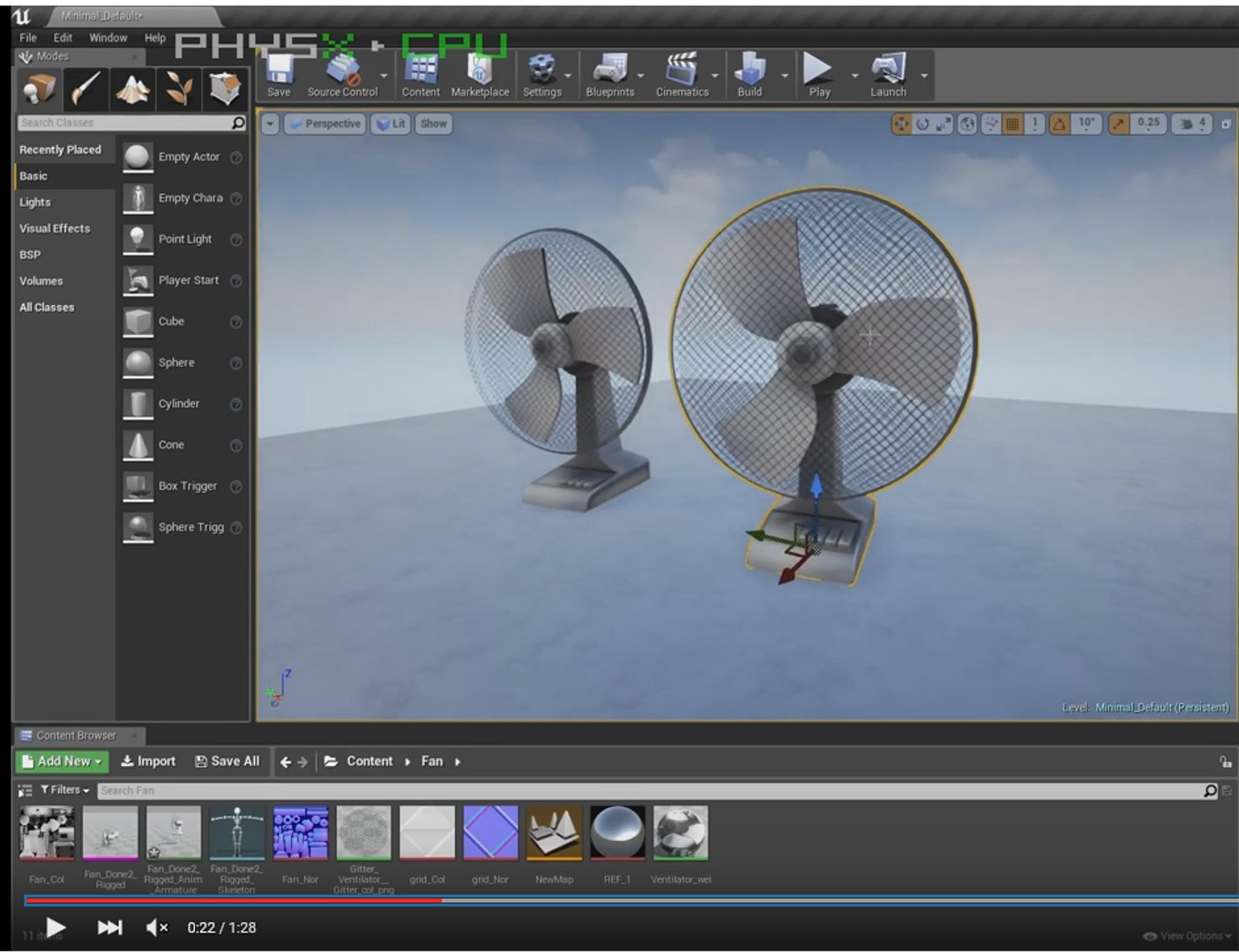Image resolution: width=1239 pixels, height=952 pixels.
Task: Toggle world/local coordinate space globe icon
Action: [967, 124]
